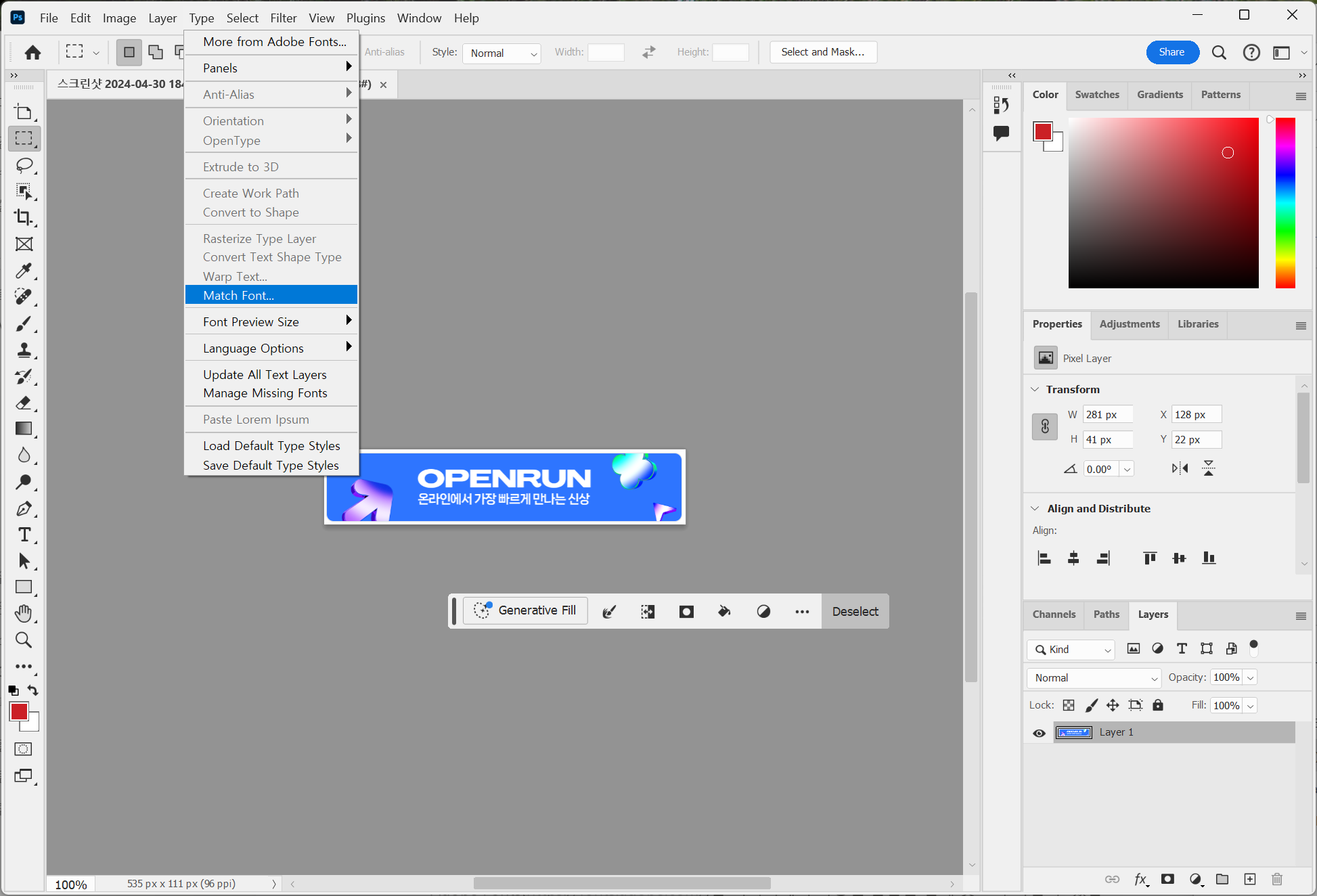
Task: Click create new layer icon
Action: click(x=1249, y=879)
